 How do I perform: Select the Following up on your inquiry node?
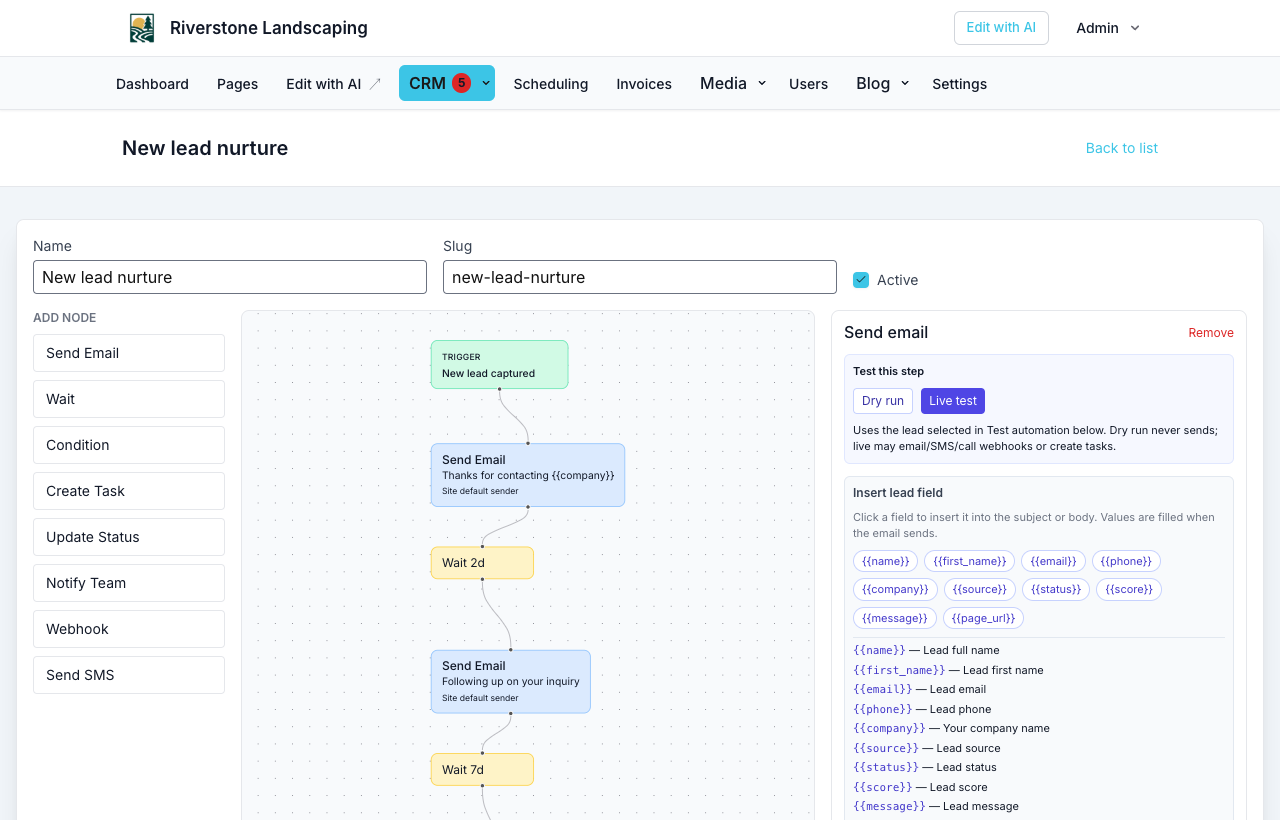[511, 681]
